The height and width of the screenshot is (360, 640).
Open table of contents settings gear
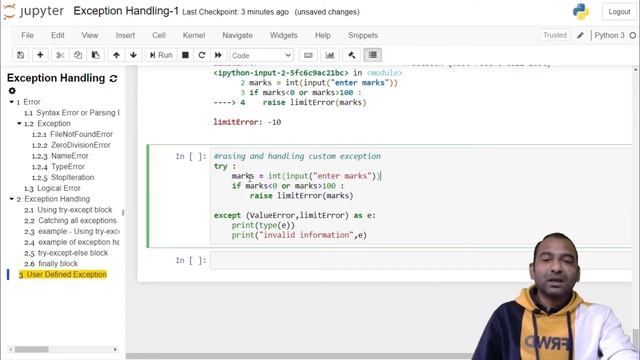tap(12, 91)
